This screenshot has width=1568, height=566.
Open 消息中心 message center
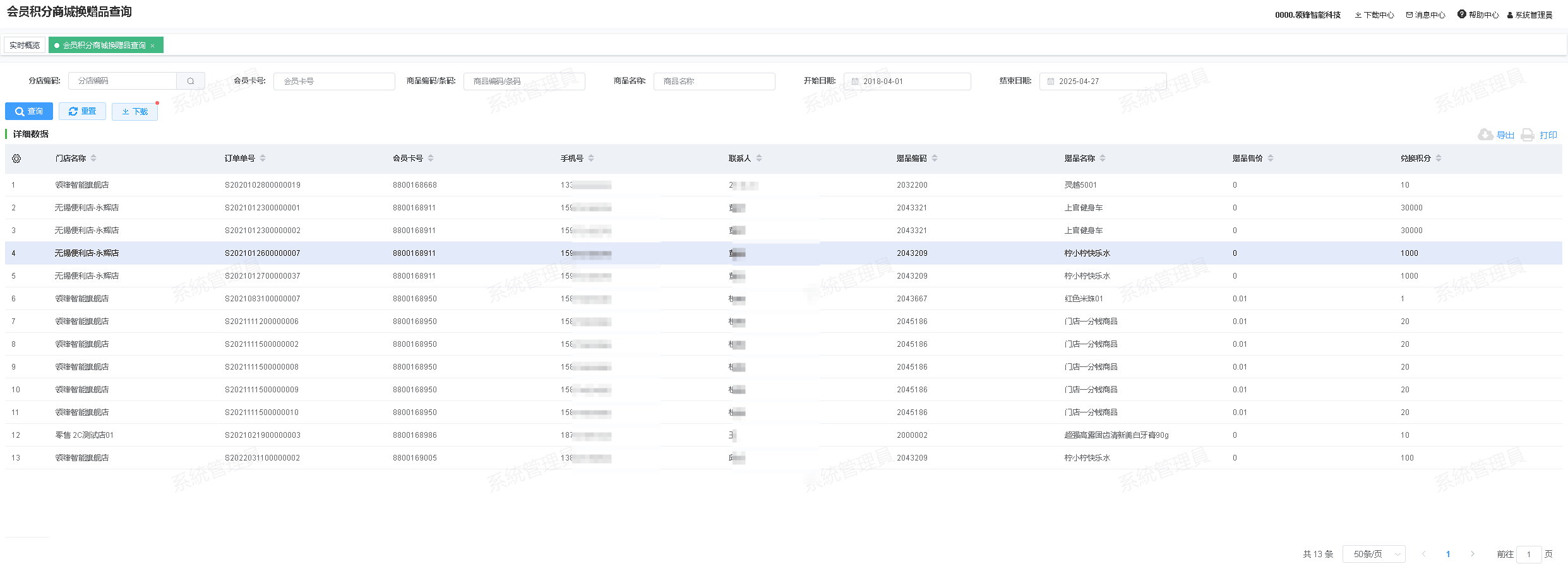click(x=1425, y=15)
